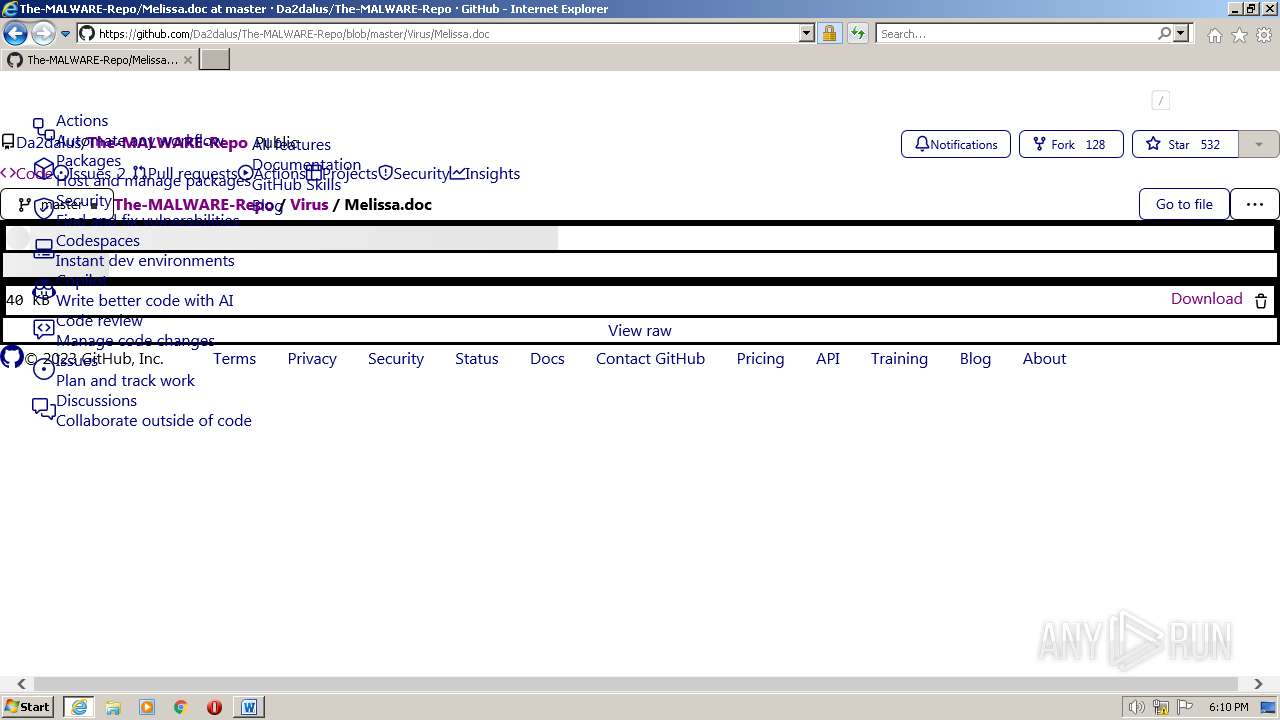Click the Actions workflow icon

[44, 129]
